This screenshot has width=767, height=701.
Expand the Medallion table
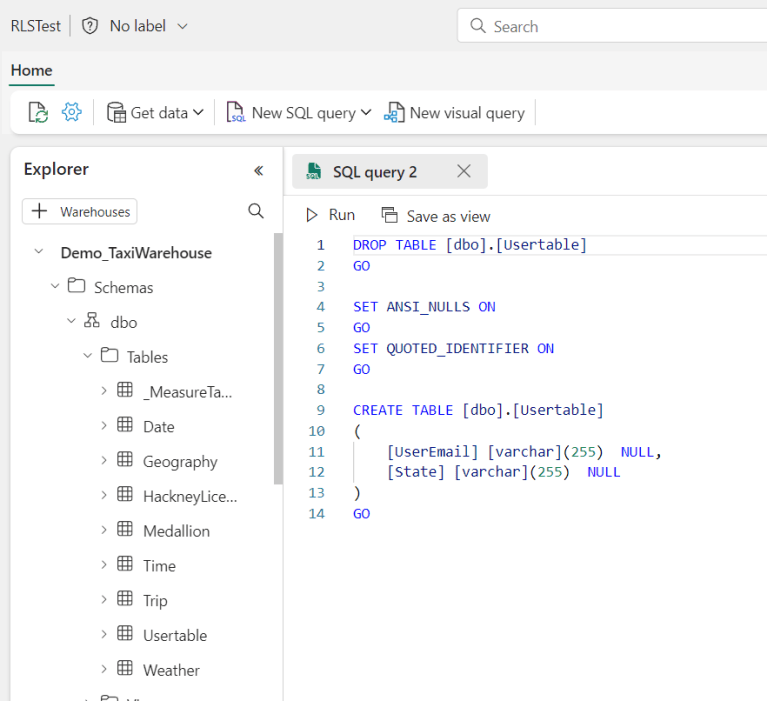[104, 530]
